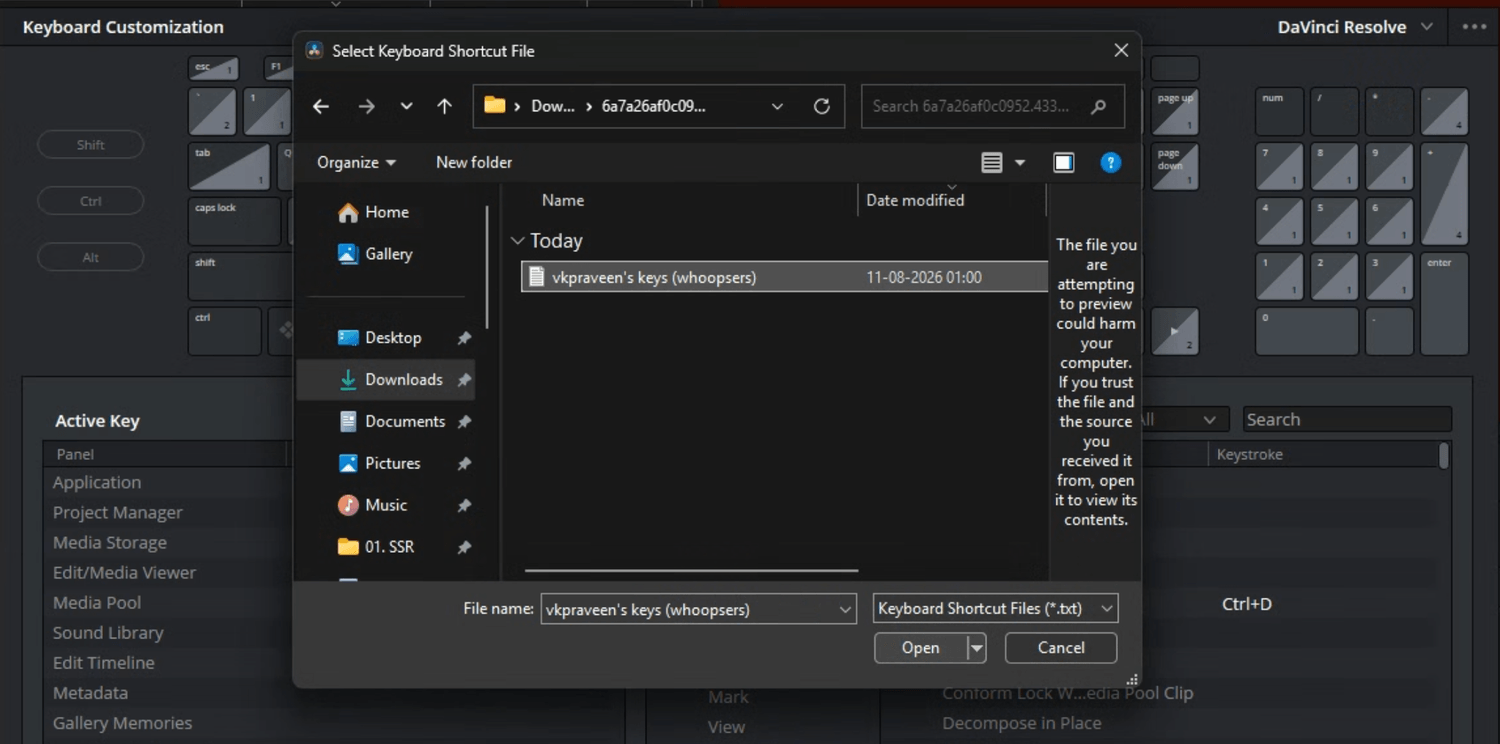Toggle the Shift modifier key button

tap(91, 145)
